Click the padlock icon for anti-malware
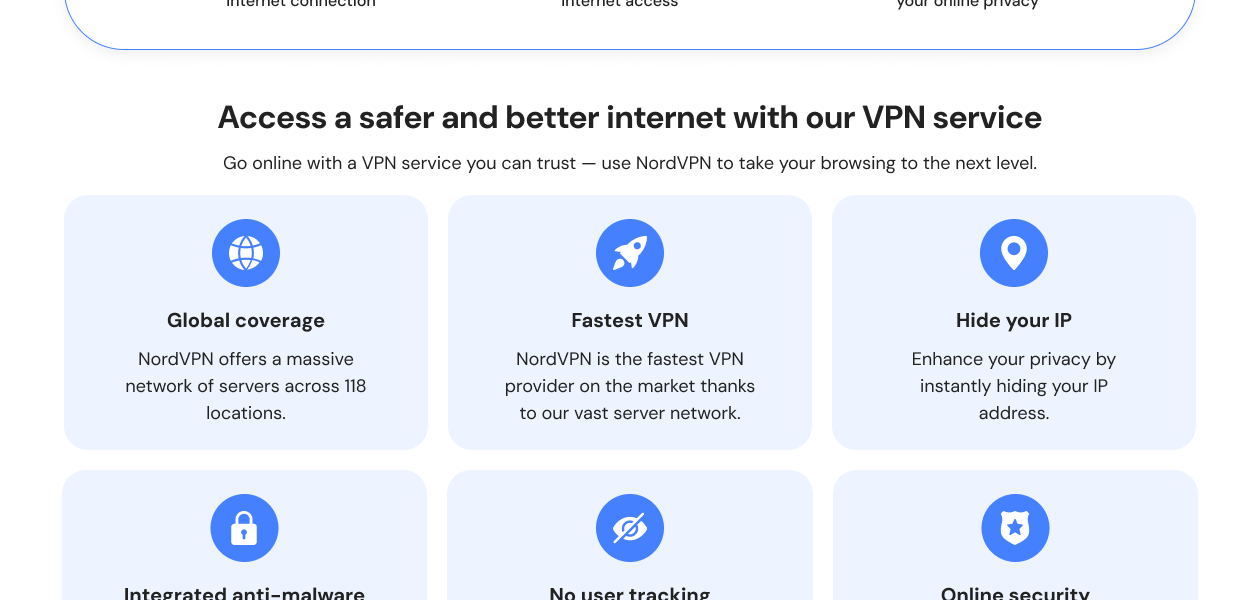1260x600 pixels. pos(244,528)
